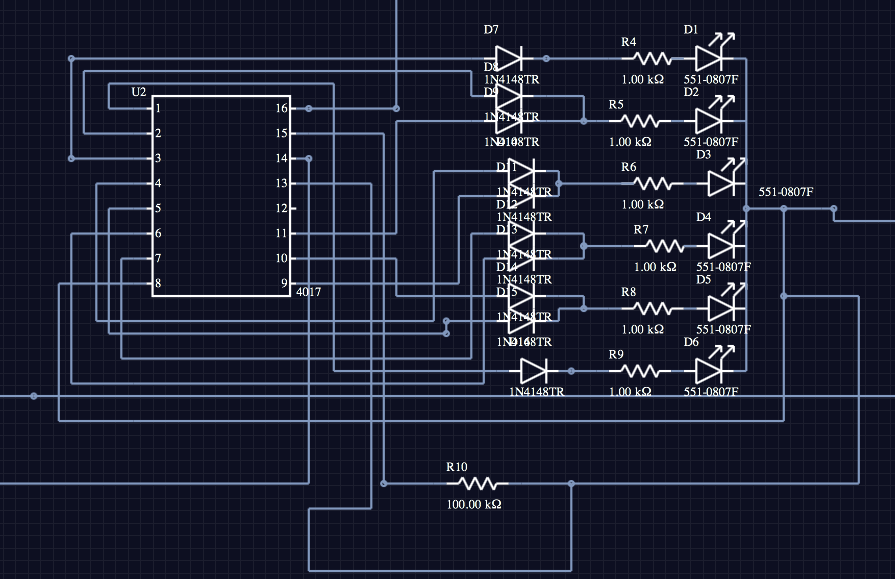Select the D5 LED symbol
Viewport: 895px width, 579px height.
pyautogui.click(x=727, y=304)
